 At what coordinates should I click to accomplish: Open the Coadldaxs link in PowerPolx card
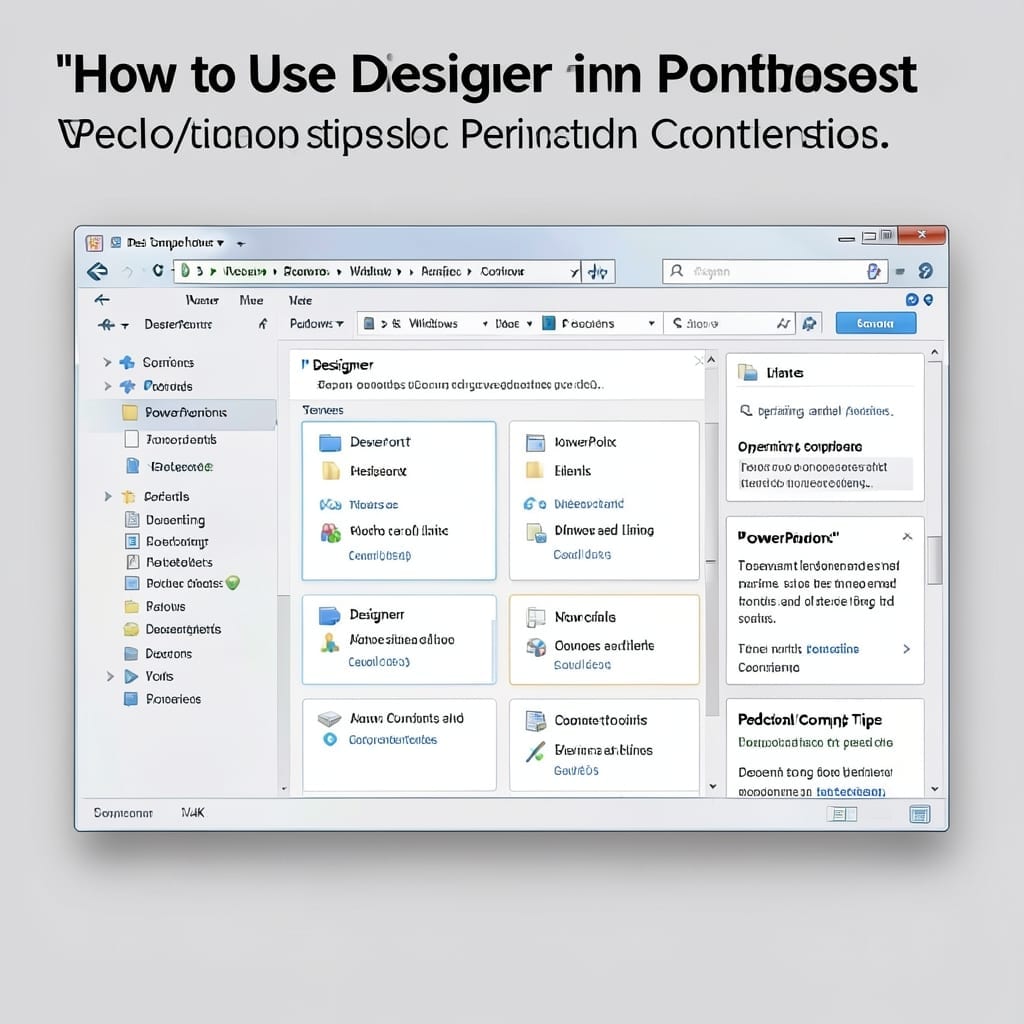[x=582, y=554]
